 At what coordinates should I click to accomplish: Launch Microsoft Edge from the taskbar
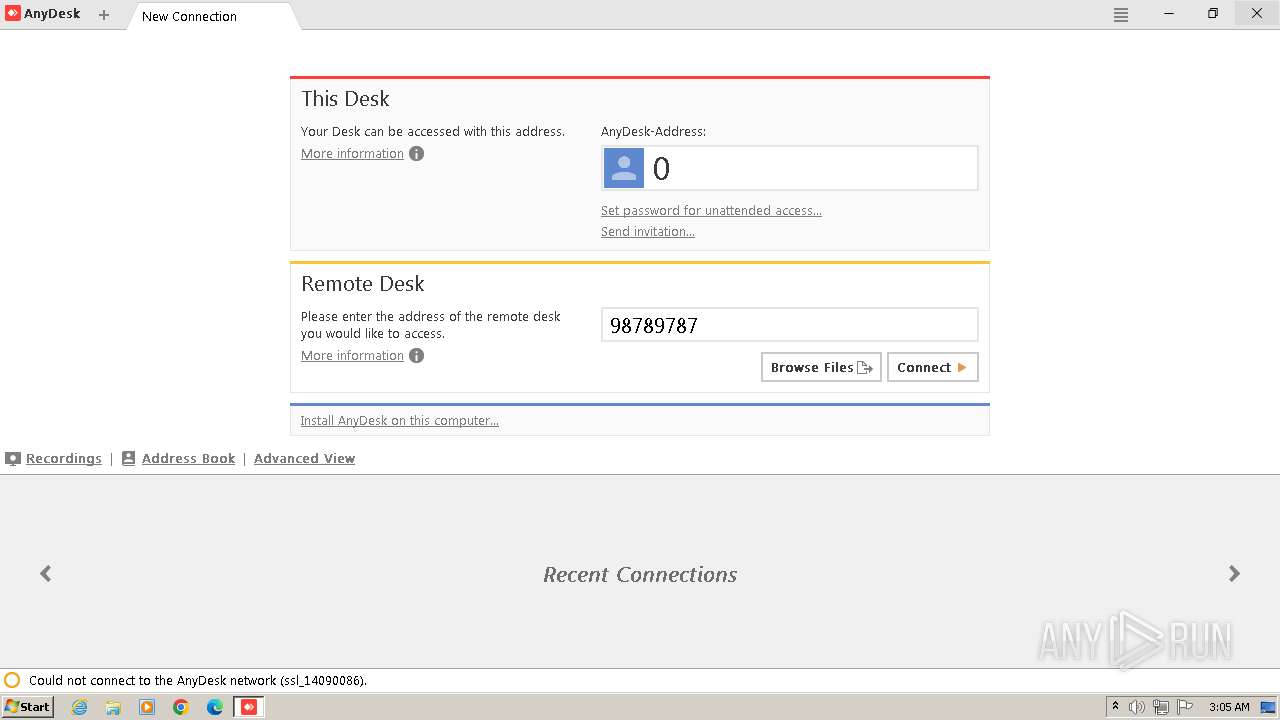[215, 707]
